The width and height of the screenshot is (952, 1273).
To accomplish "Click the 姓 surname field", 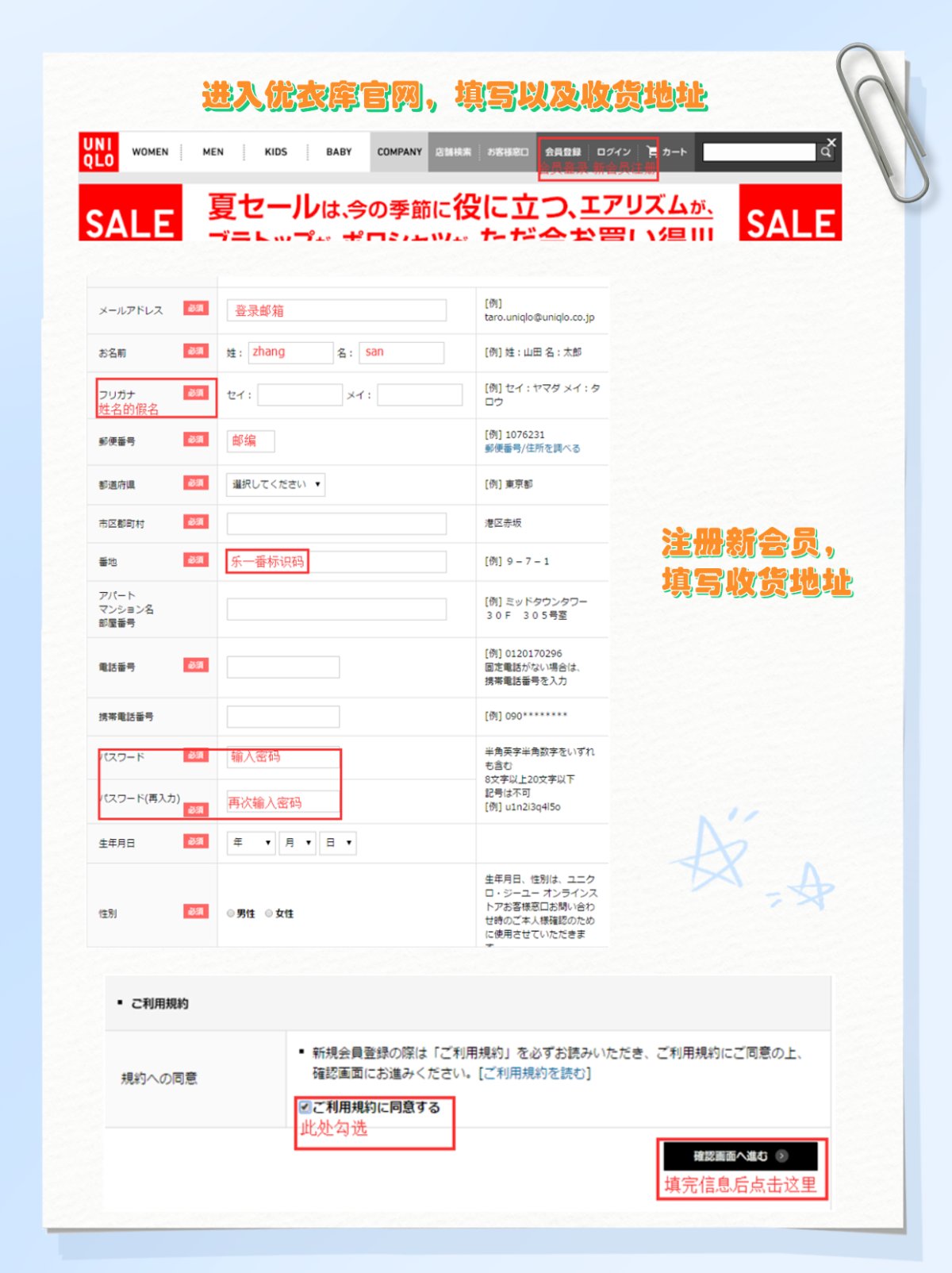I will pos(290,352).
